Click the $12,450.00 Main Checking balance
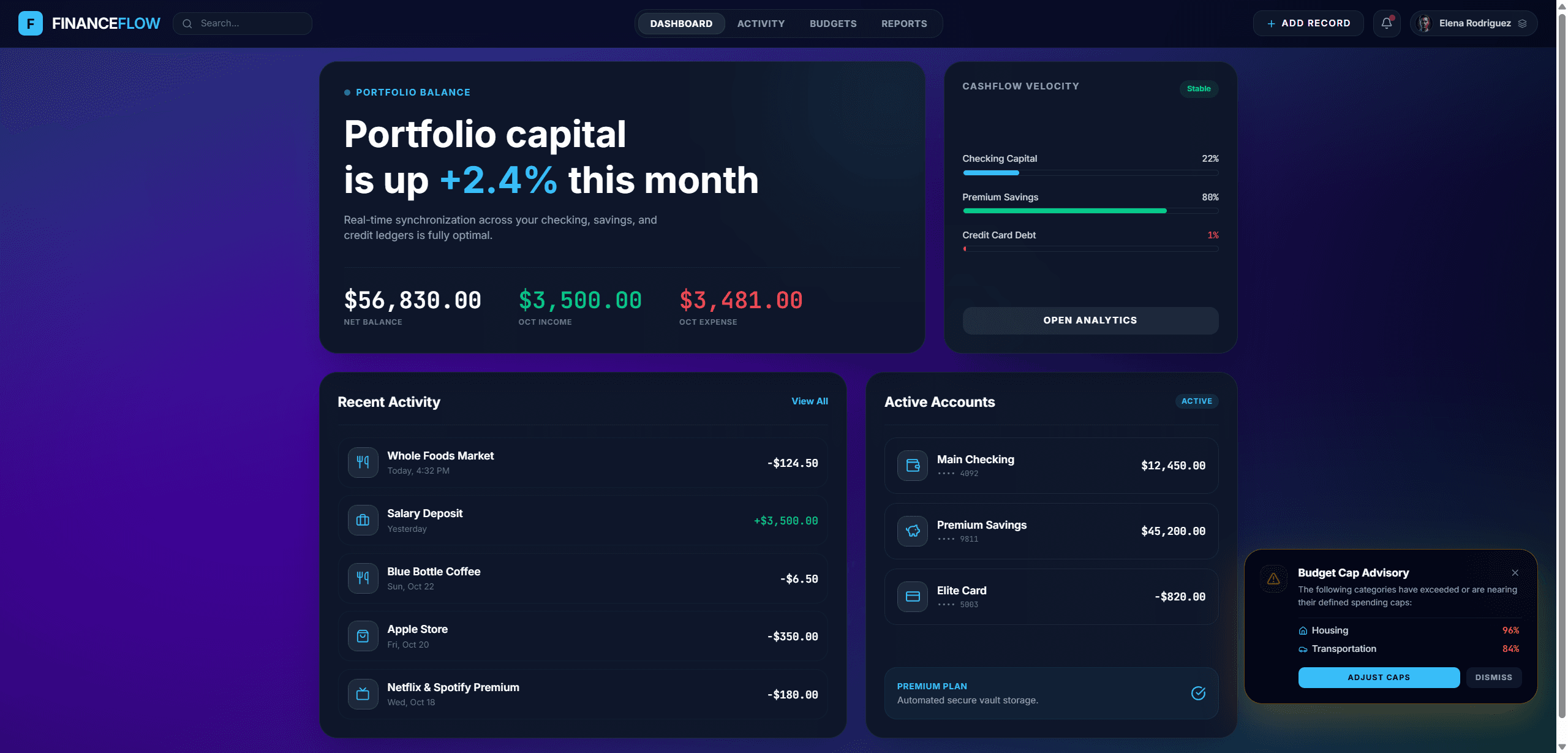 pyautogui.click(x=1173, y=466)
